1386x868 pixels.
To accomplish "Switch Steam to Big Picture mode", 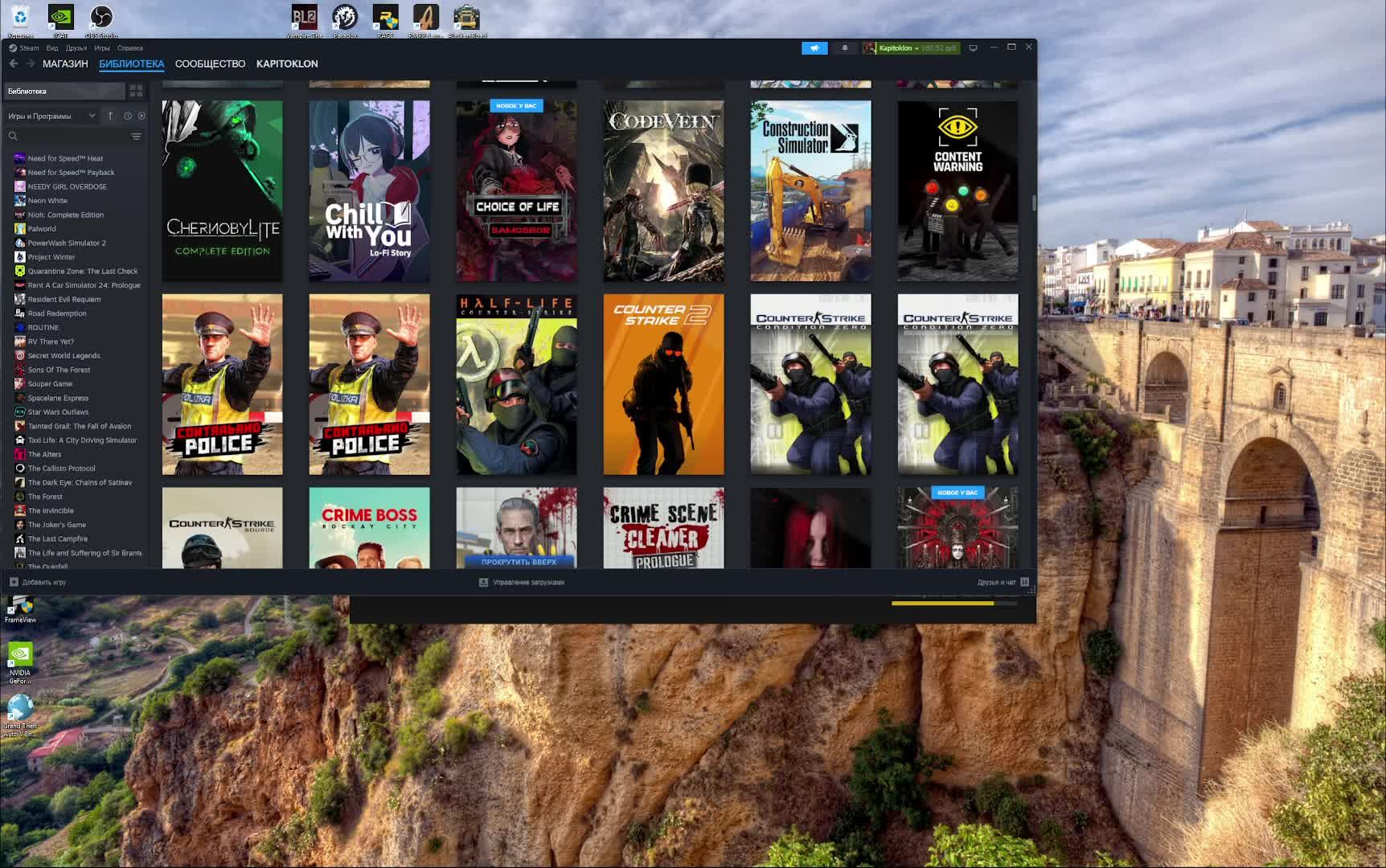I will coord(973,48).
